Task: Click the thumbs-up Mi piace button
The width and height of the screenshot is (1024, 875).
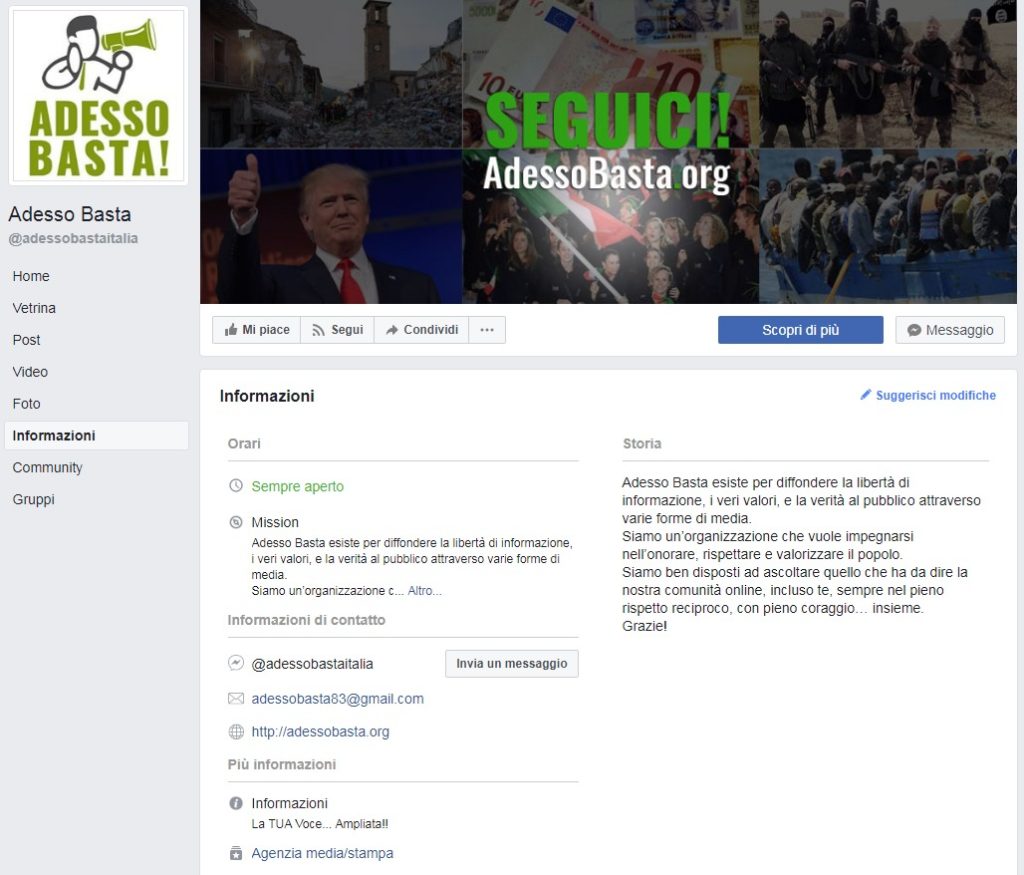Action: tap(257, 330)
